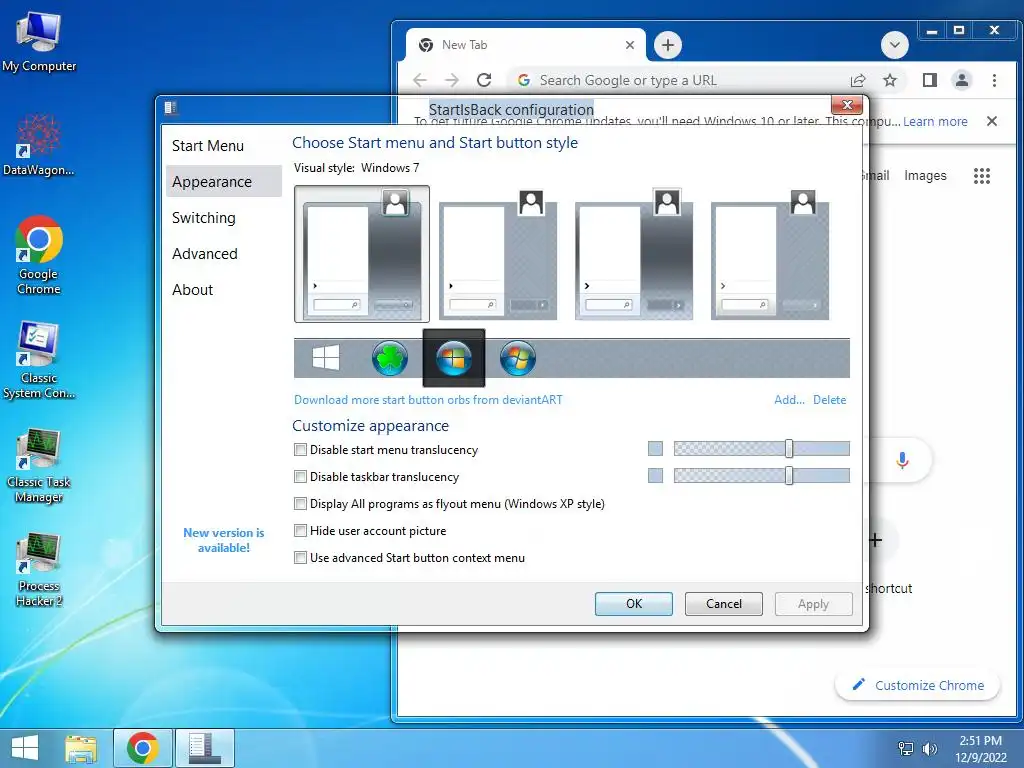Choose the green clover start orb
The height and width of the screenshot is (768, 1024).
point(389,358)
